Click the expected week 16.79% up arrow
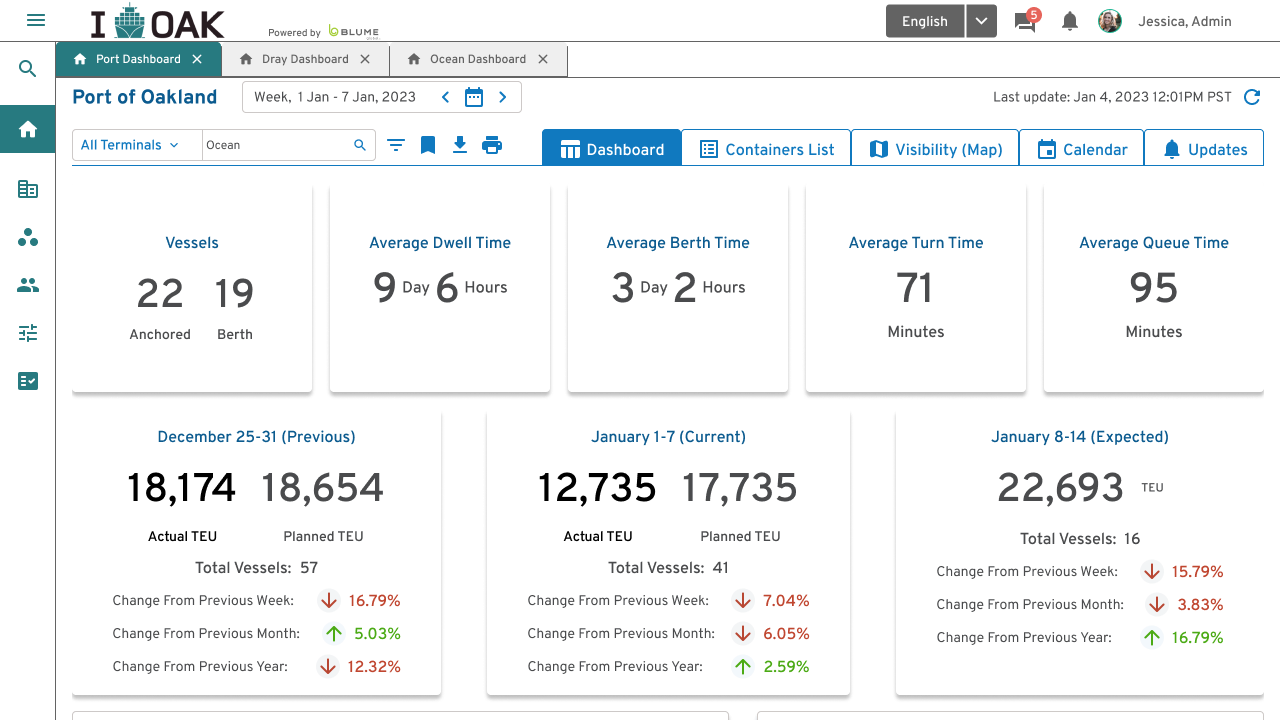This screenshot has width=1280, height=720. [x=1152, y=637]
